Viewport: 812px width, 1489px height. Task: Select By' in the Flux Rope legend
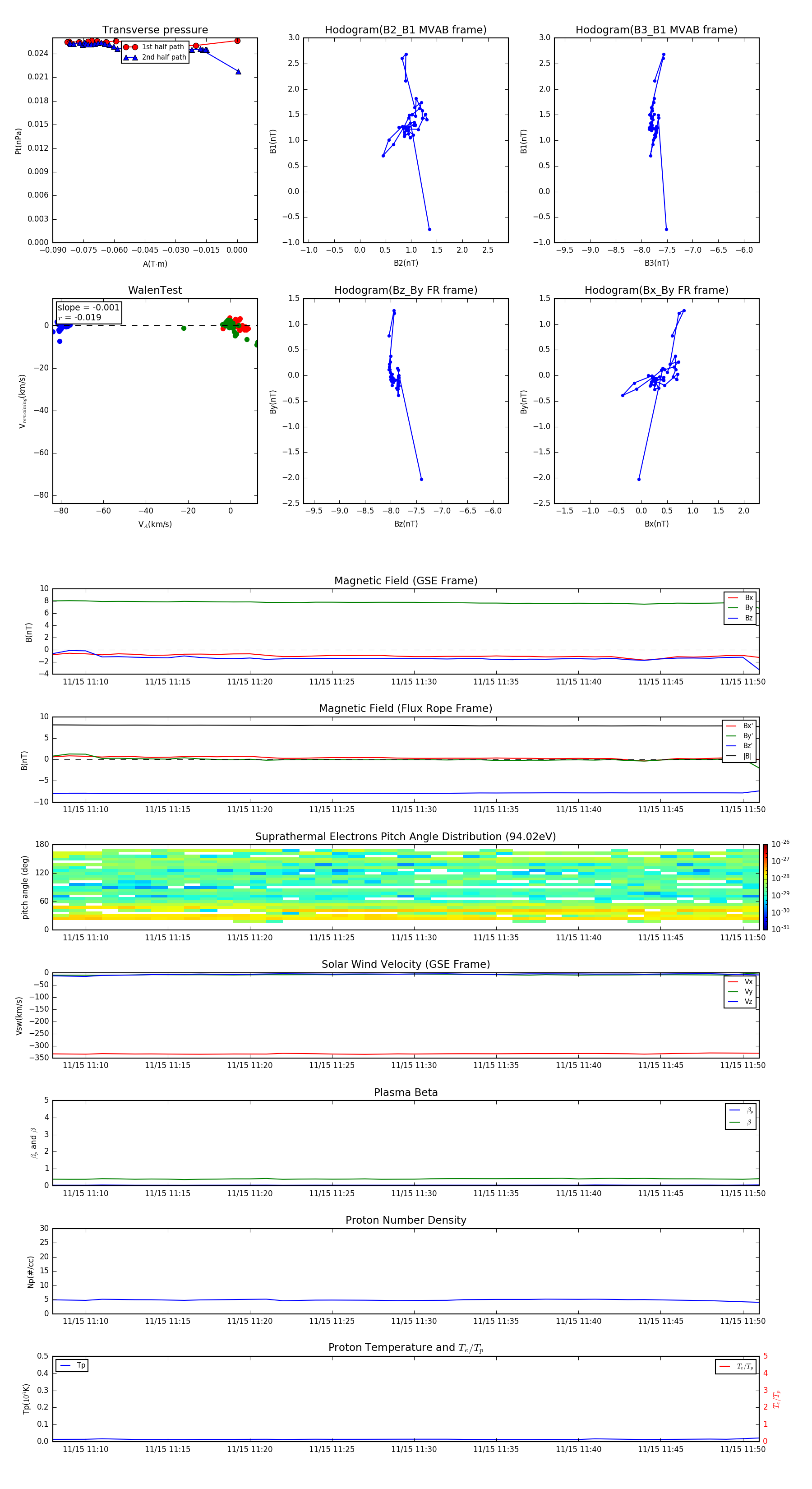click(x=739, y=736)
